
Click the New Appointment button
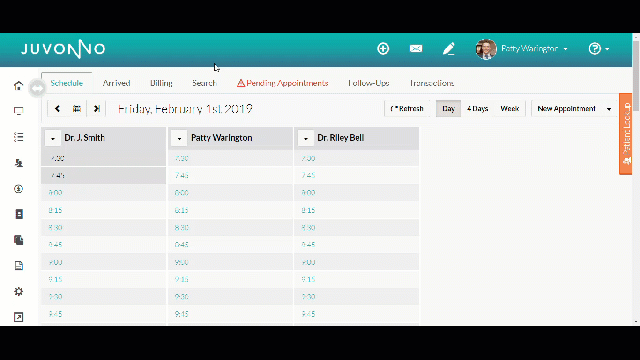pos(567,109)
